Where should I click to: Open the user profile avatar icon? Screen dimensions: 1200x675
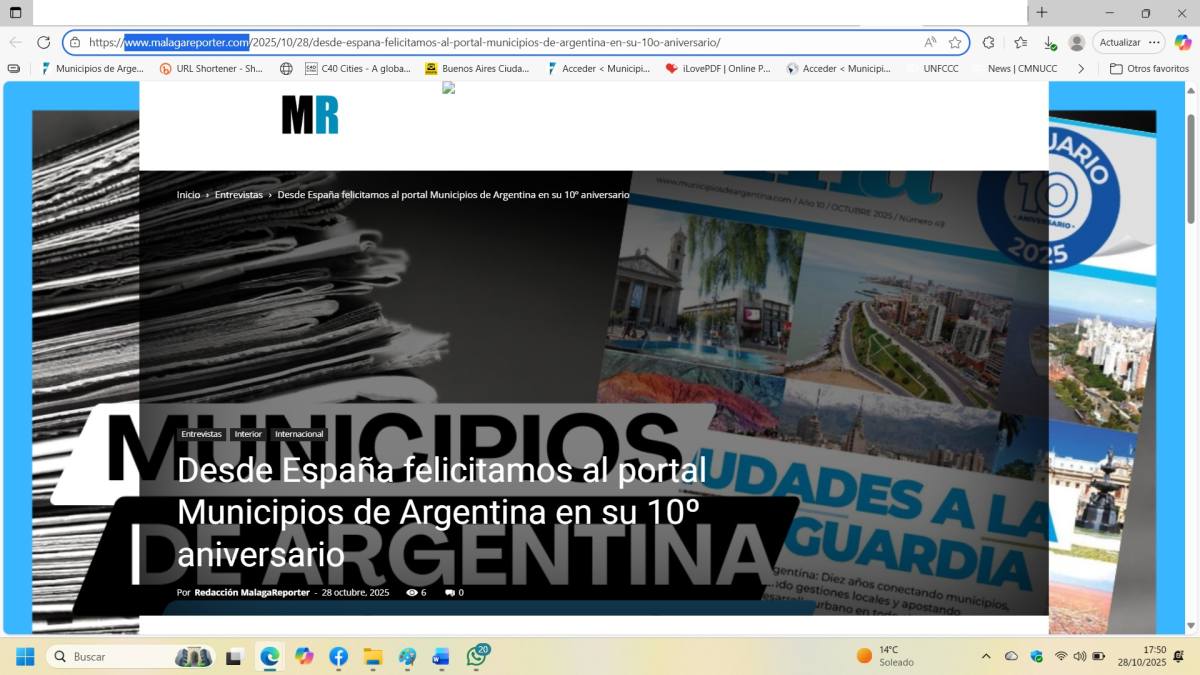tap(1076, 42)
